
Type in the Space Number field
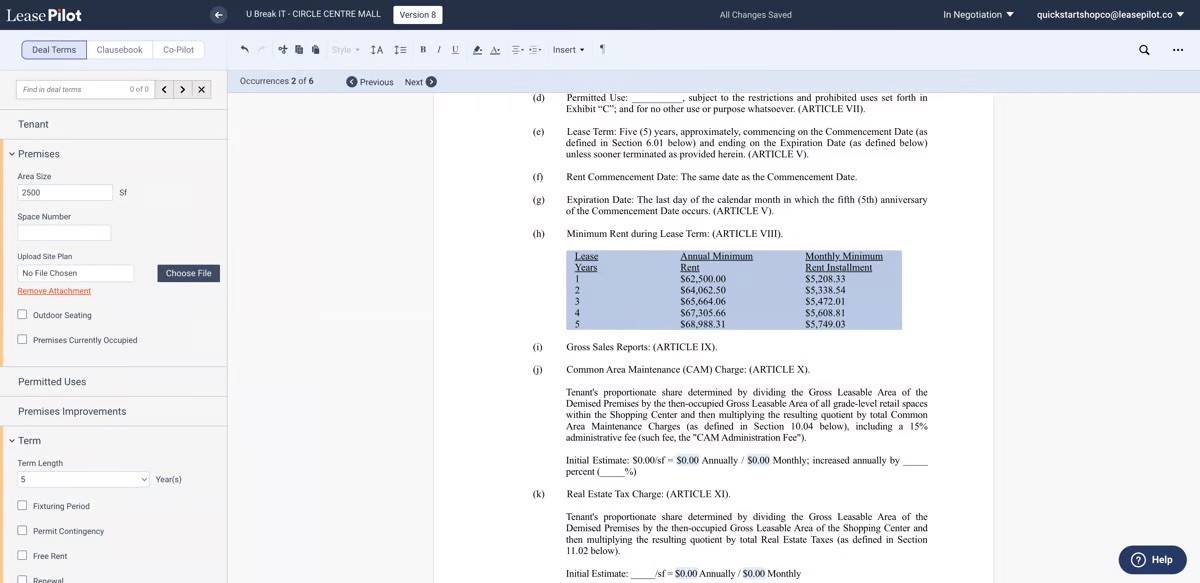pyautogui.click(x=65, y=231)
